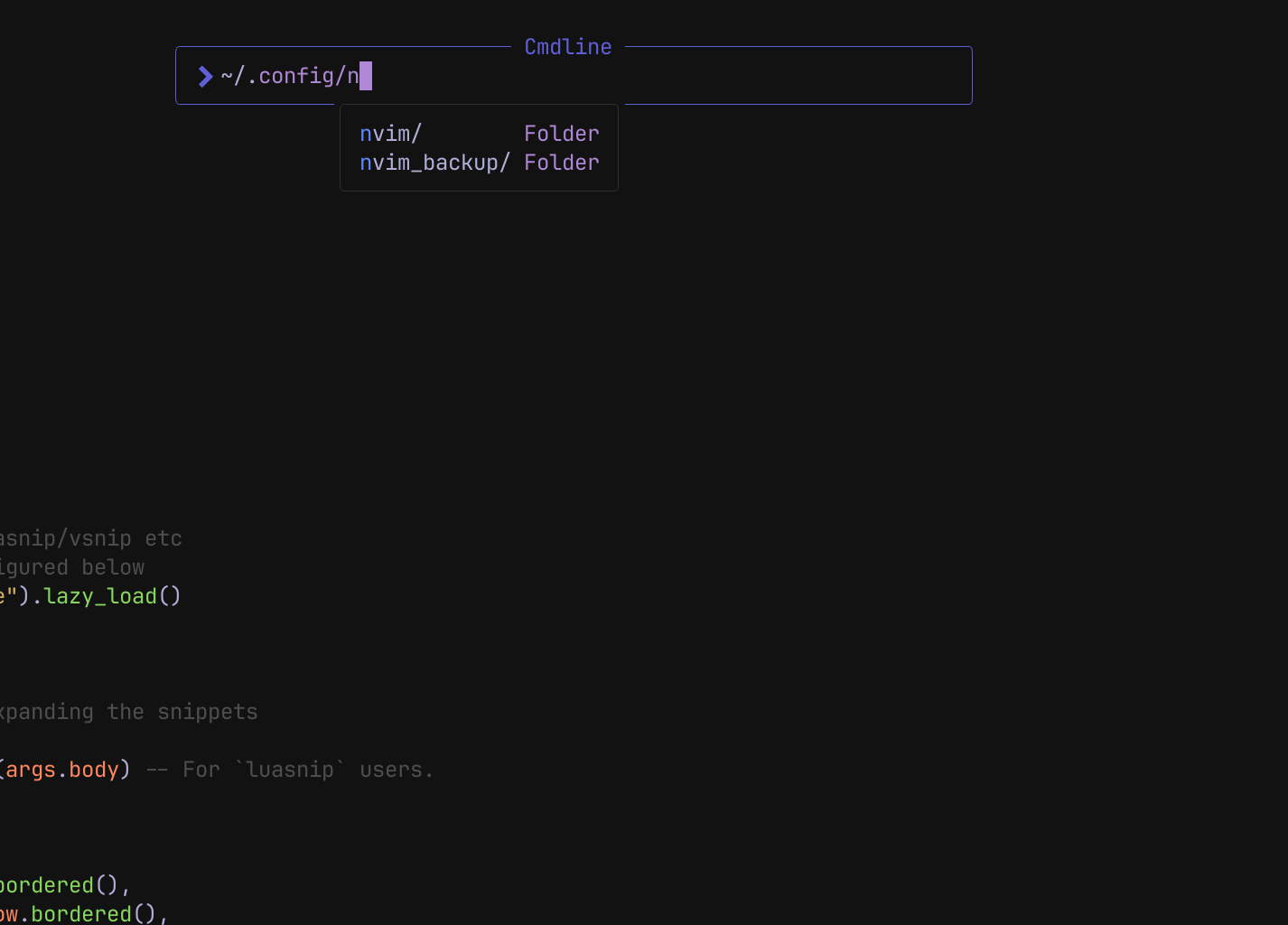Click the word 'users.' ending the comment
This screenshot has width=1288, height=925.
[397, 770]
